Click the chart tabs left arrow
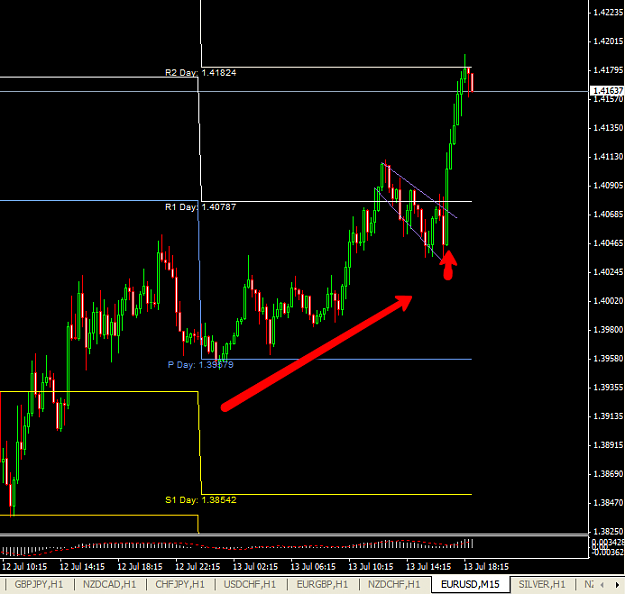This screenshot has width=625, height=594. (602, 585)
